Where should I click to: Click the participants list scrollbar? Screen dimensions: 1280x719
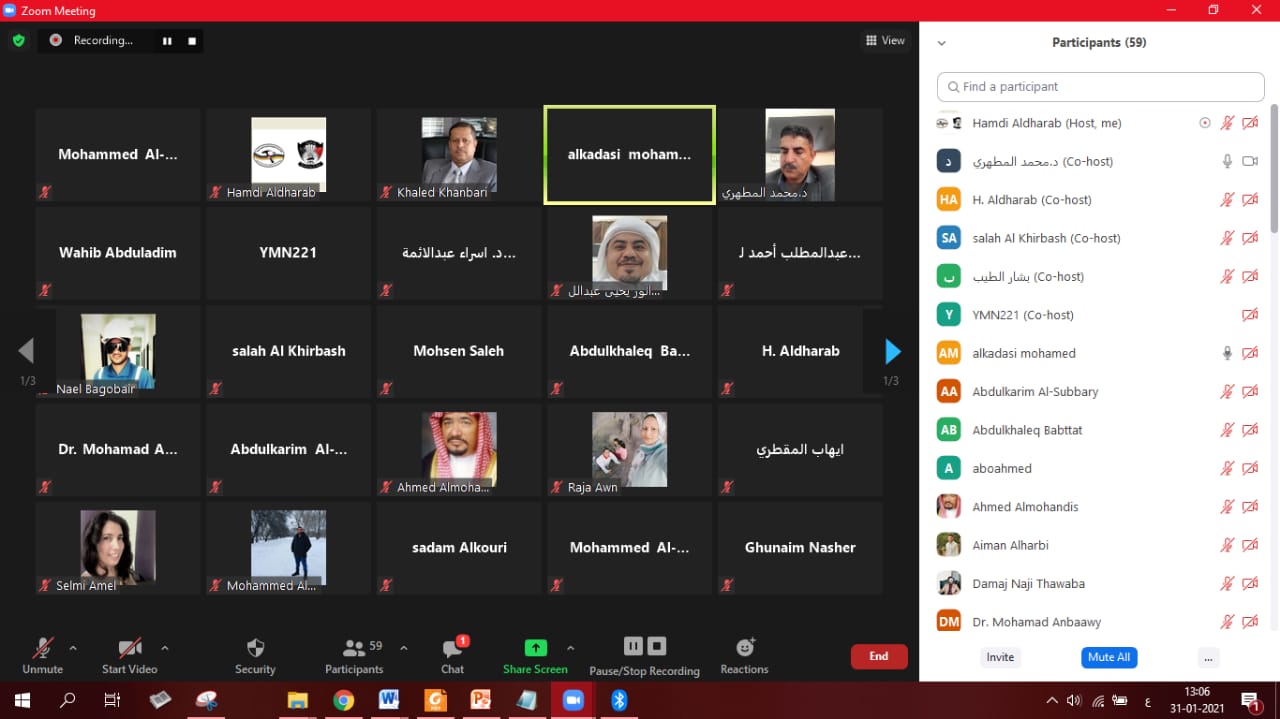[x=1273, y=170]
